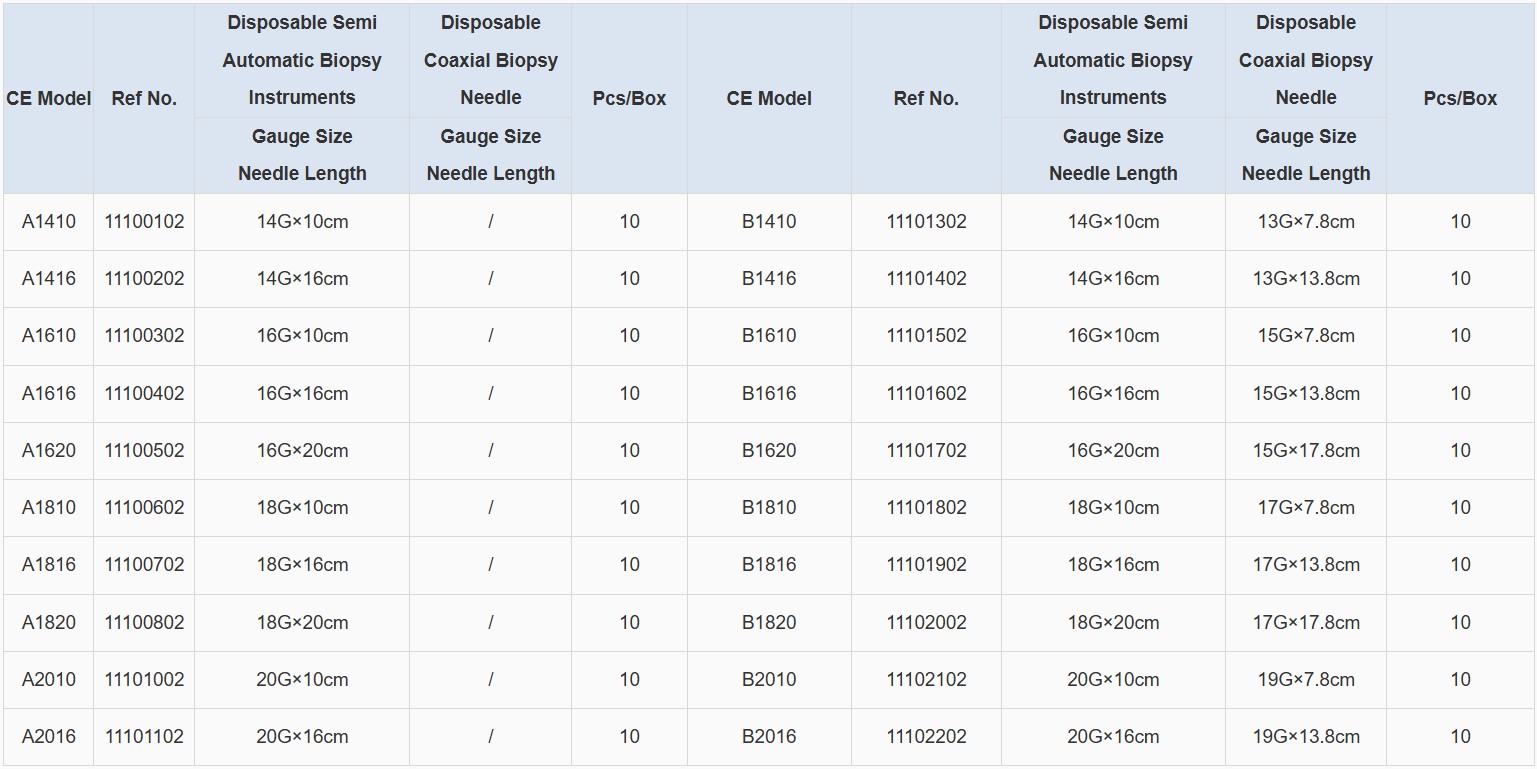This screenshot has height=769, width=1537.
Task: Select the right Ref No. header
Action: [926, 98]
